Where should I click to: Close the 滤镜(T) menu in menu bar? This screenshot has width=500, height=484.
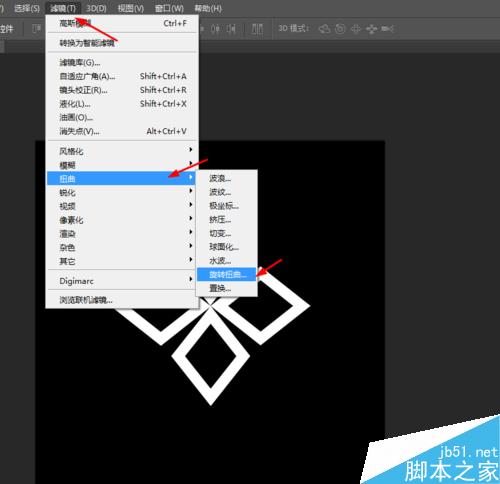pyautogui.click(x=63, y=8)
